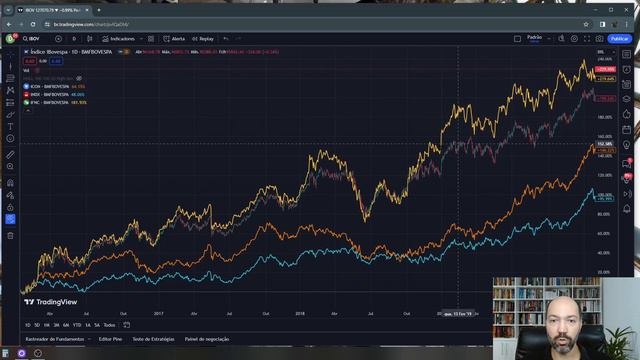This screenshot has height=360, width=640.
Task: Select the brush drawing tool
Action: (11, 115)
